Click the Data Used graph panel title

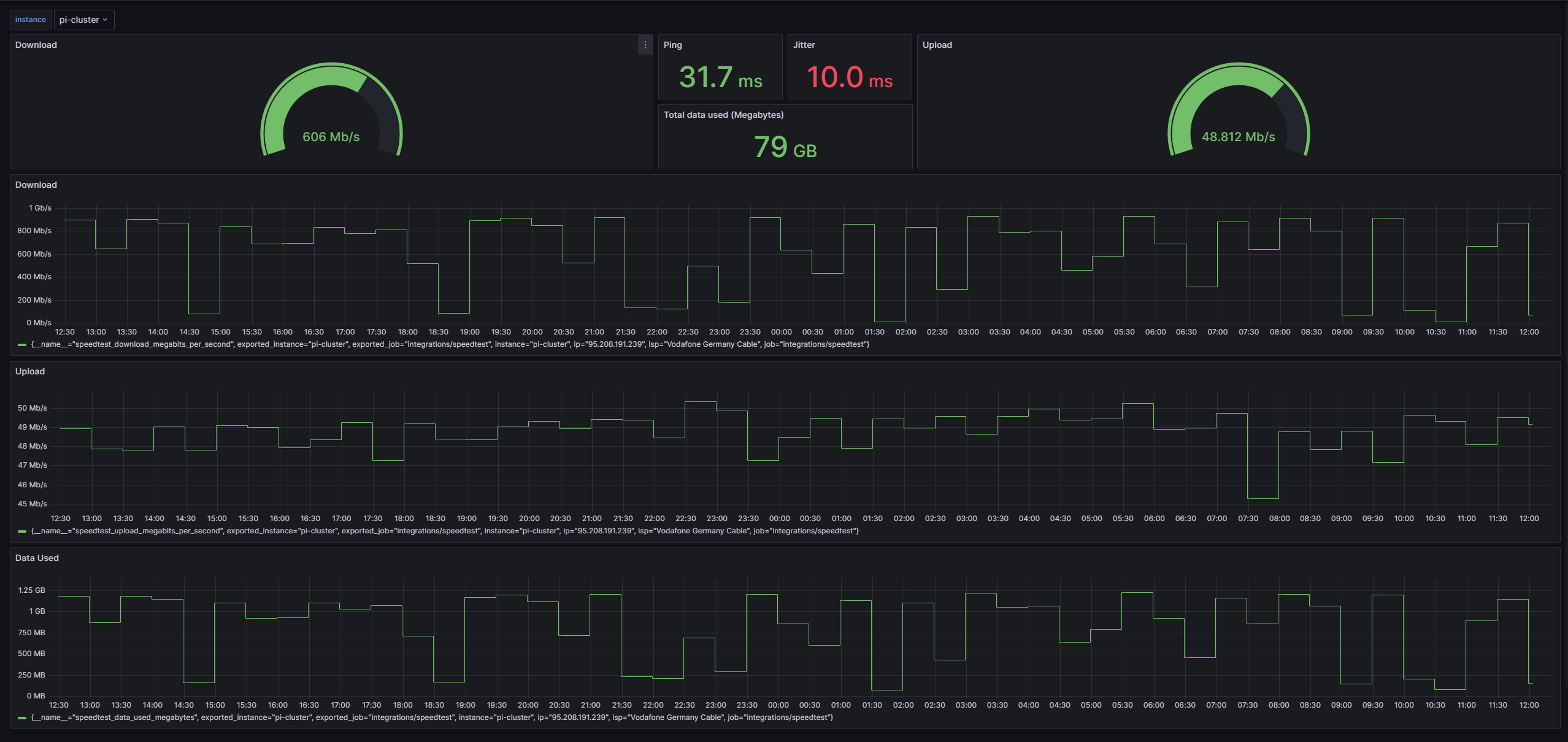(x=37, y=558)
